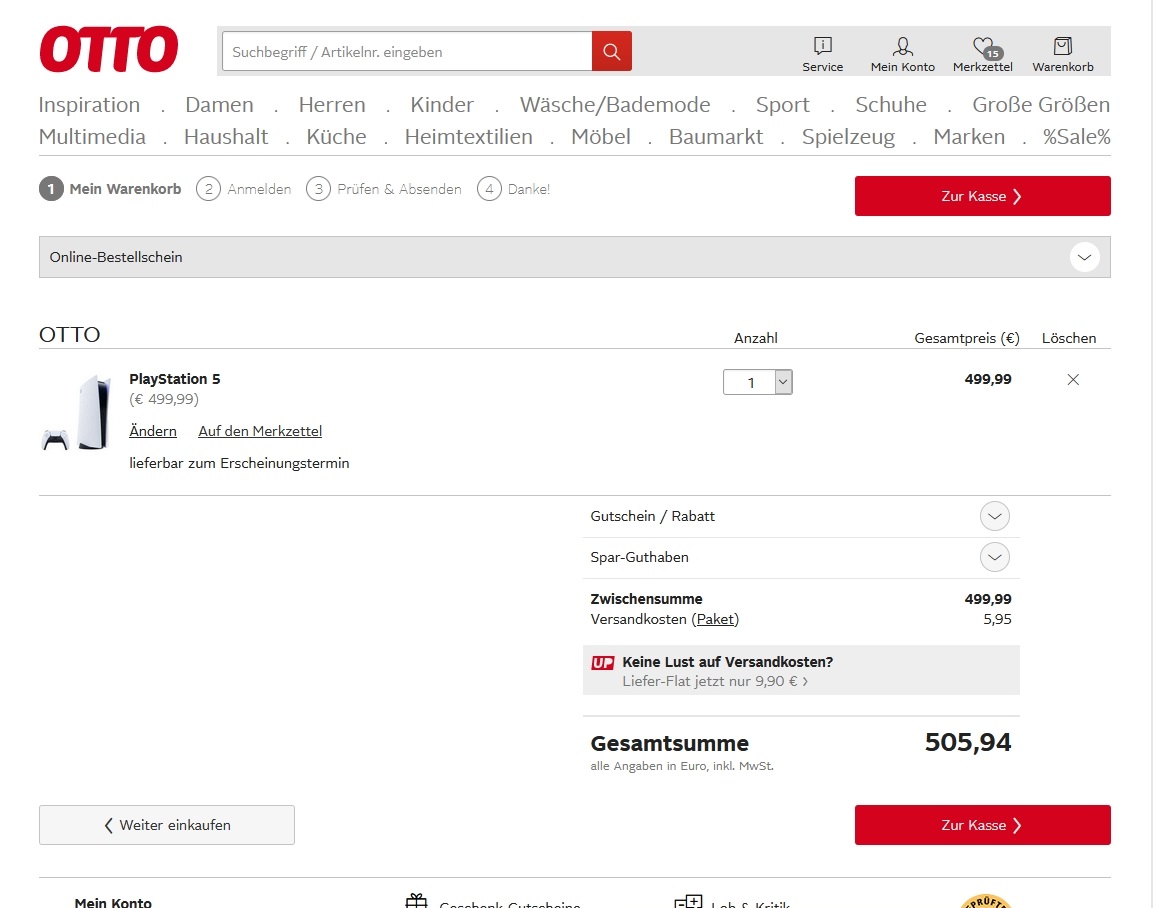Open the Spielzeug category

click(848, 137)
